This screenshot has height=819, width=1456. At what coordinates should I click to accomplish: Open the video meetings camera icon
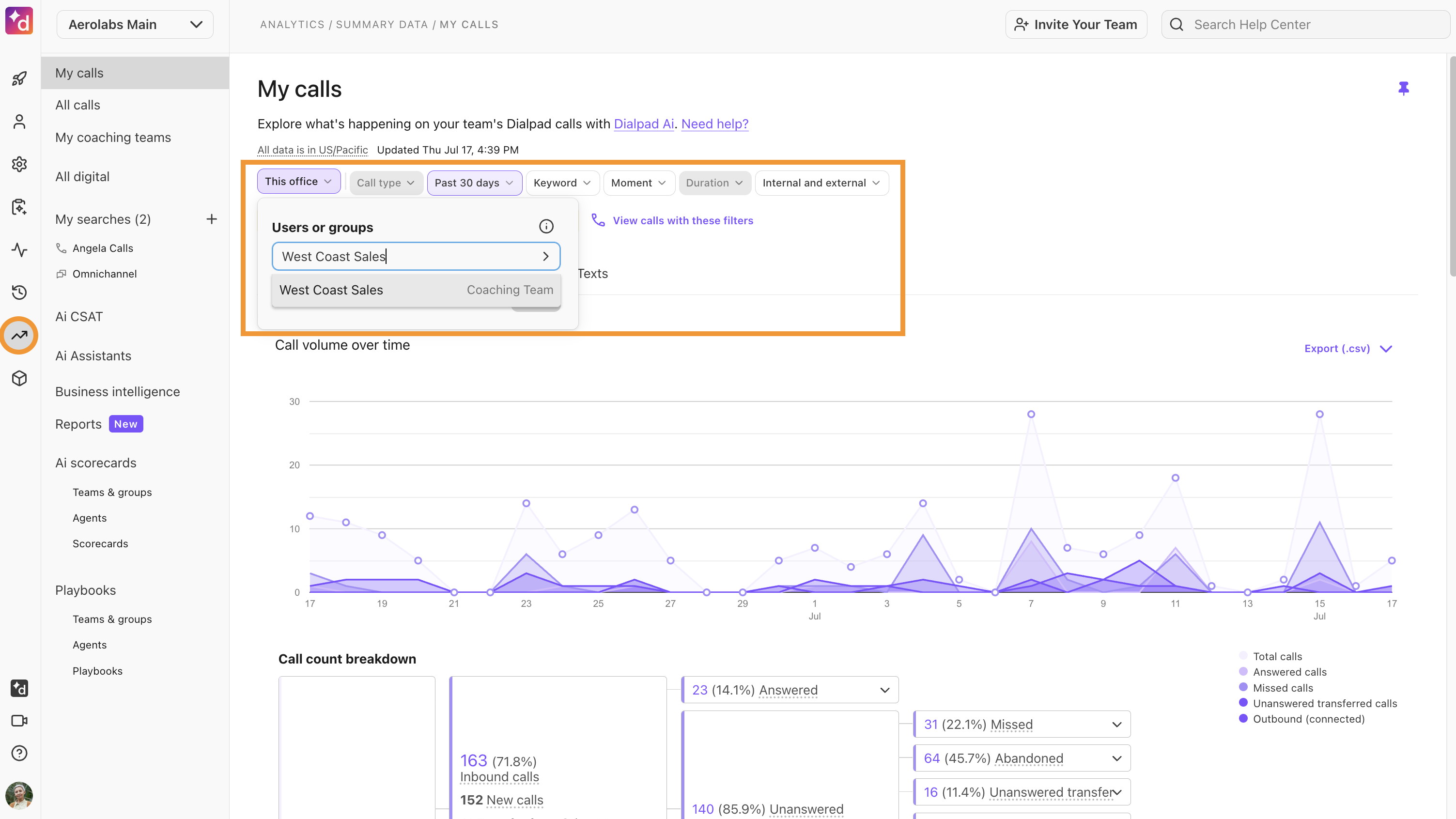19,721
